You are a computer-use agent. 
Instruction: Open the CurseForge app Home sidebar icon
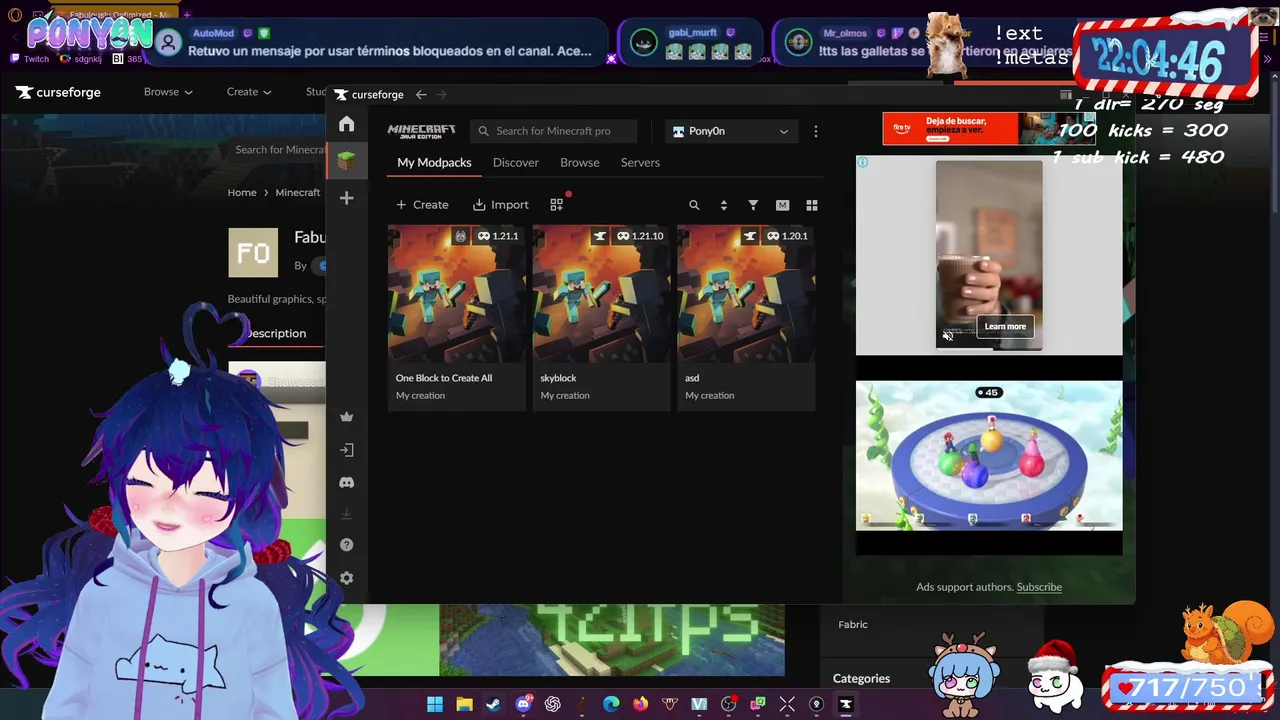point(346,124)
